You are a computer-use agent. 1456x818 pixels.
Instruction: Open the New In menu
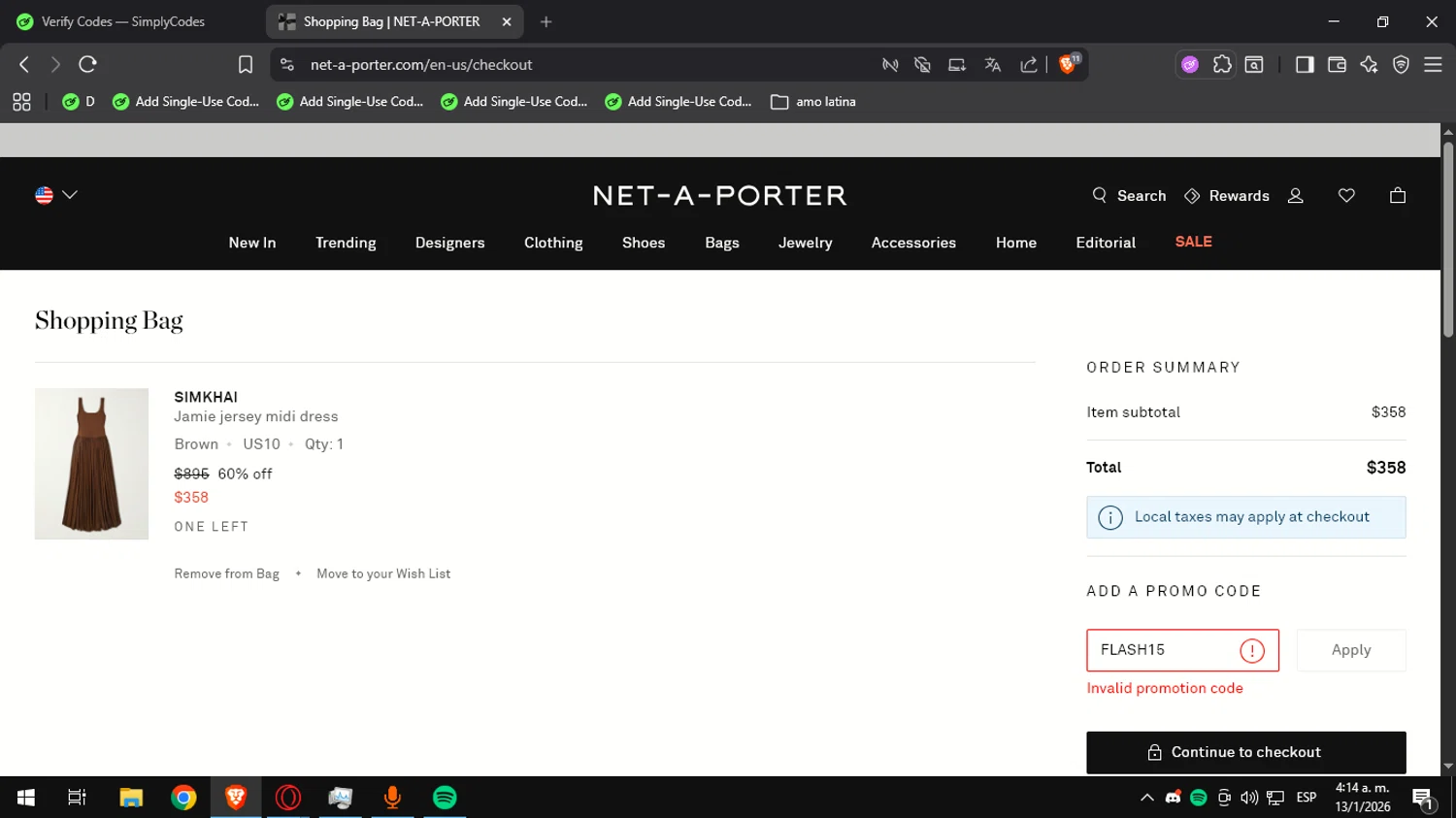[252, 243]
